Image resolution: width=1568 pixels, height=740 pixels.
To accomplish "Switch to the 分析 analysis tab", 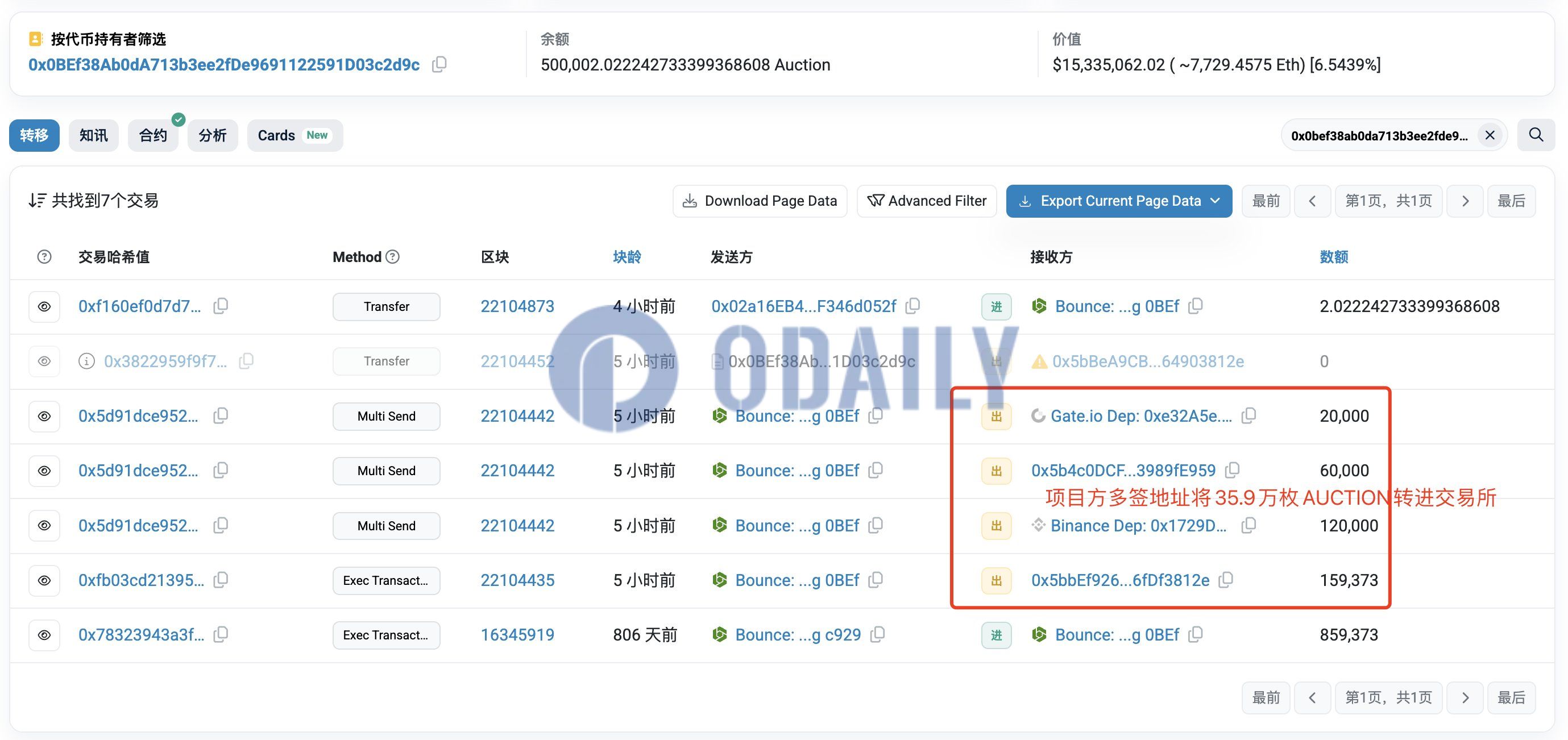I will pyautogui.click(x=212, y=134).
